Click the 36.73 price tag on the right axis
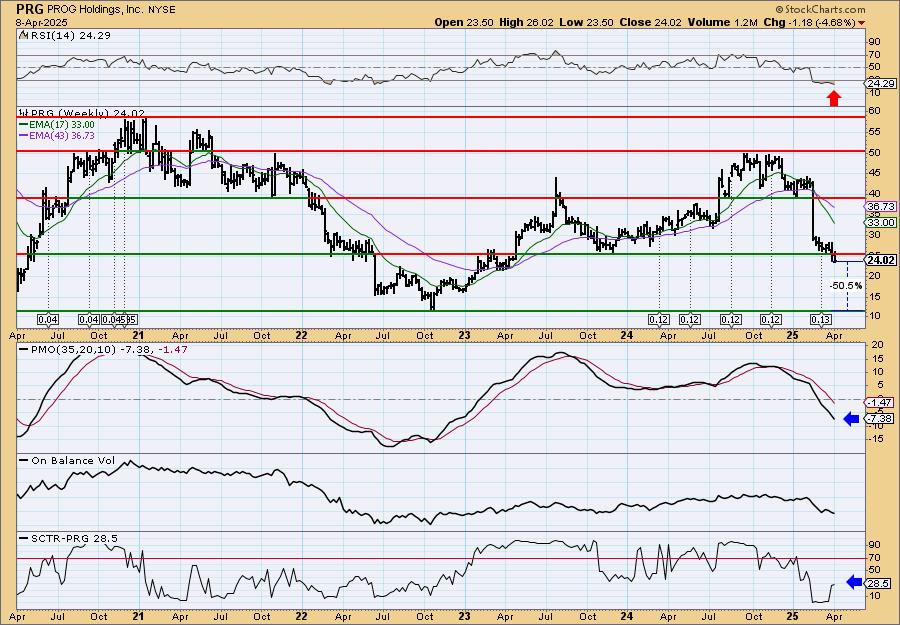This screenshot has height=625, width=900. [880, 206]
